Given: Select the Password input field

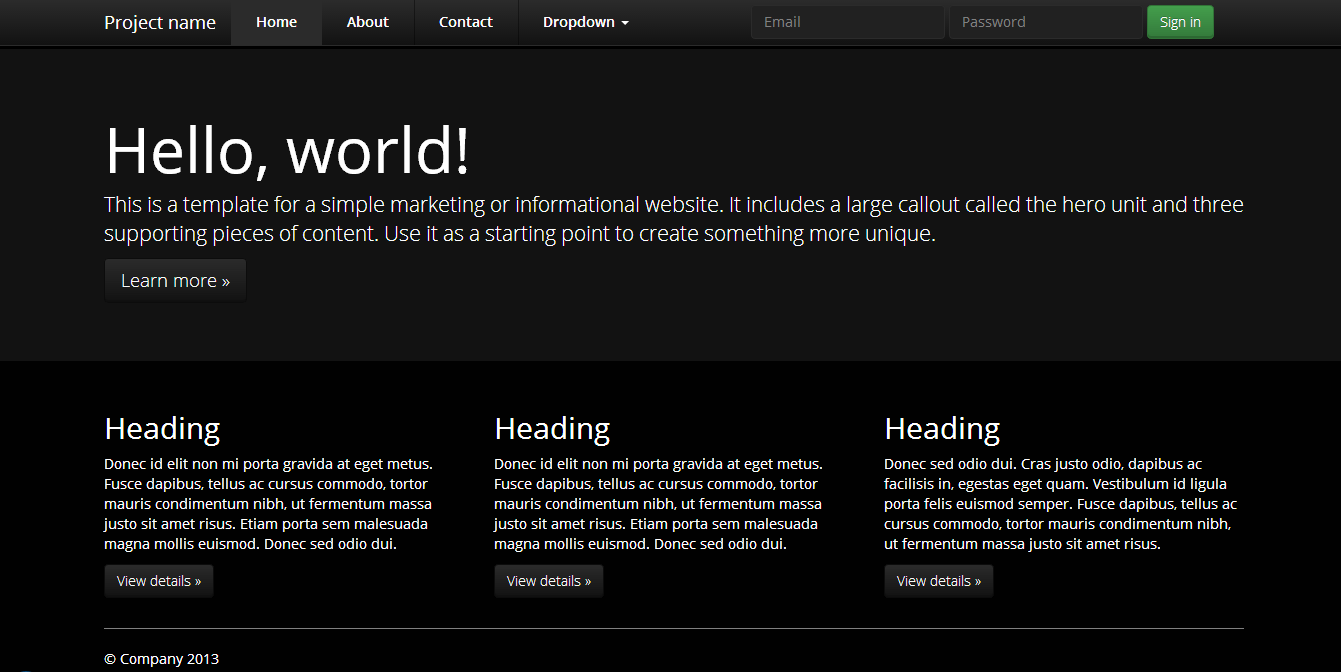Looking at the screenshot, I should tap(1046, 21).
